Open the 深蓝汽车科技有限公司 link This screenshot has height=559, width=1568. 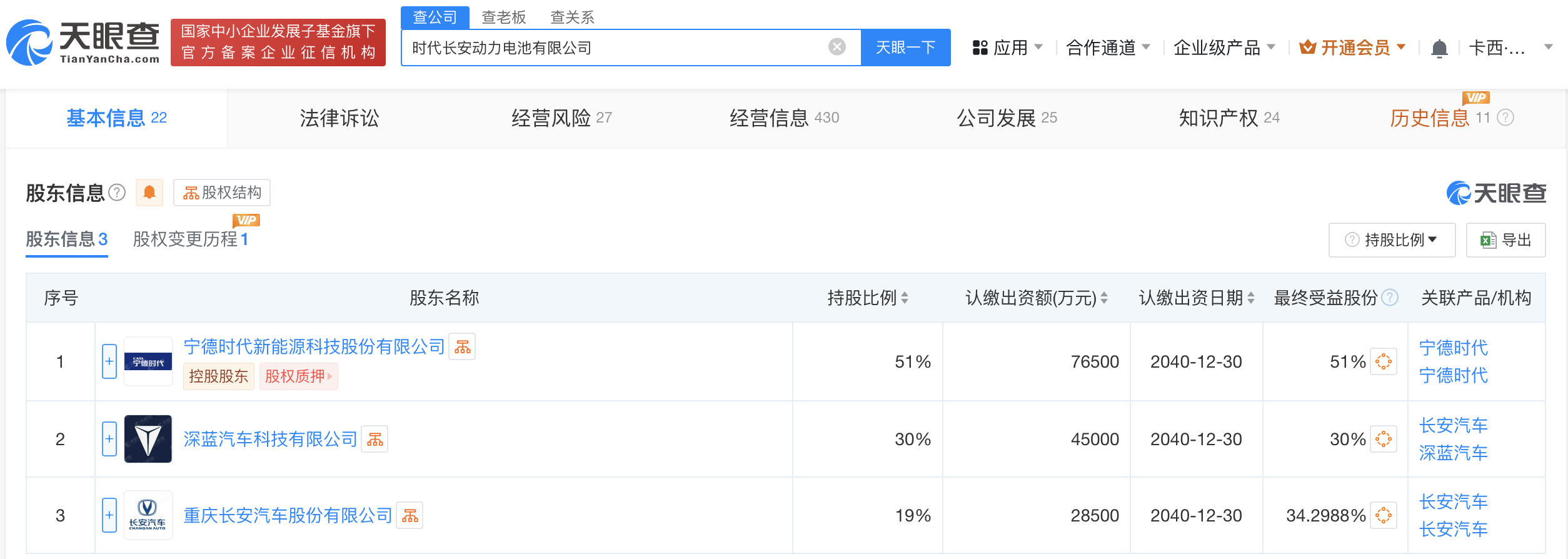point(270,439)
